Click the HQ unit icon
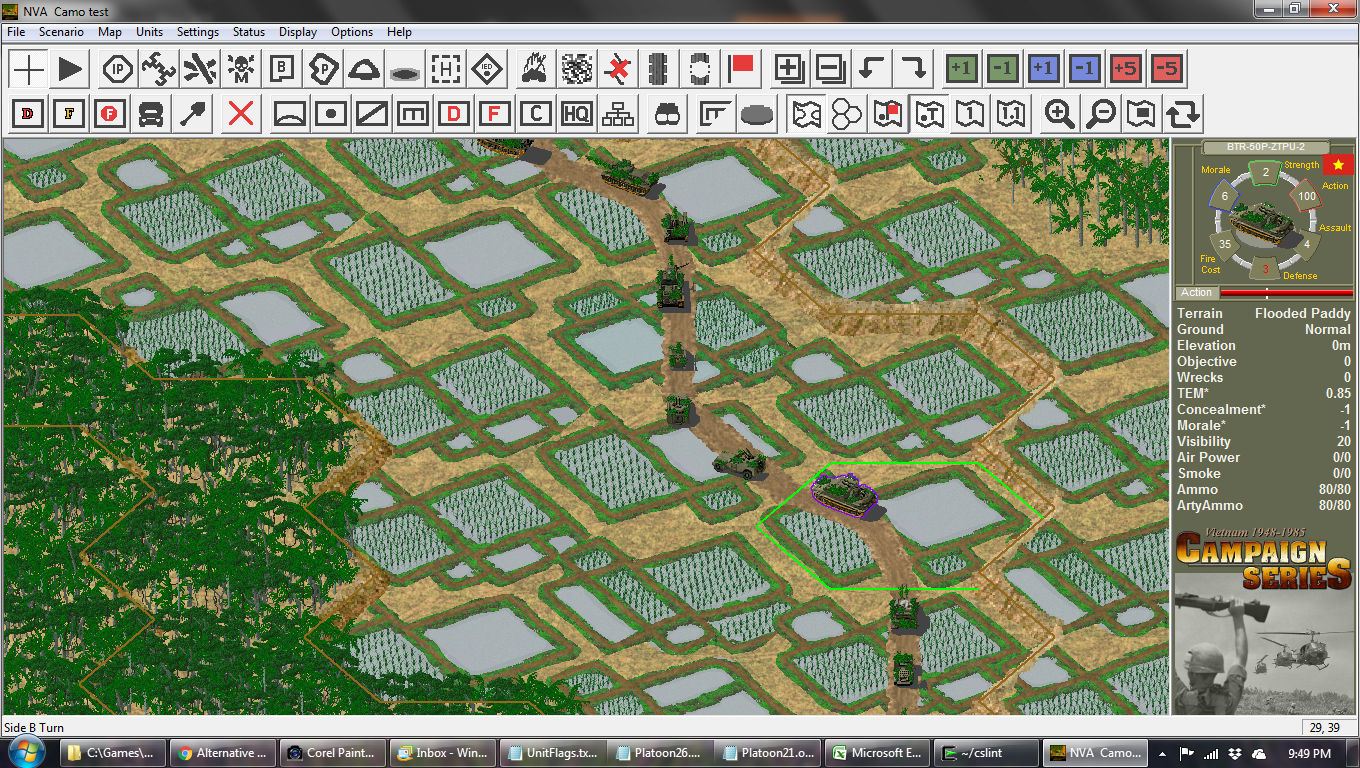1360x768 pixels. click(x=576, y=114)
